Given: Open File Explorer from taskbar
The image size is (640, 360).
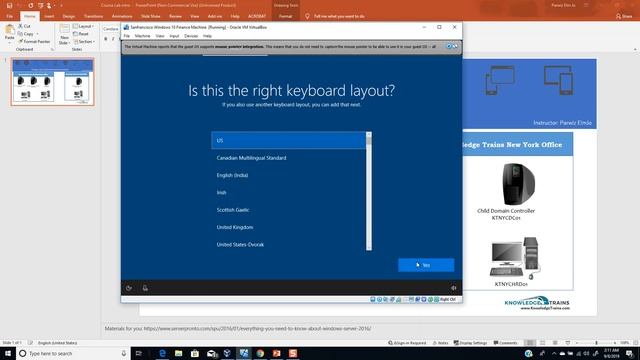Looking at the screenshot, I should click(179, 353).
